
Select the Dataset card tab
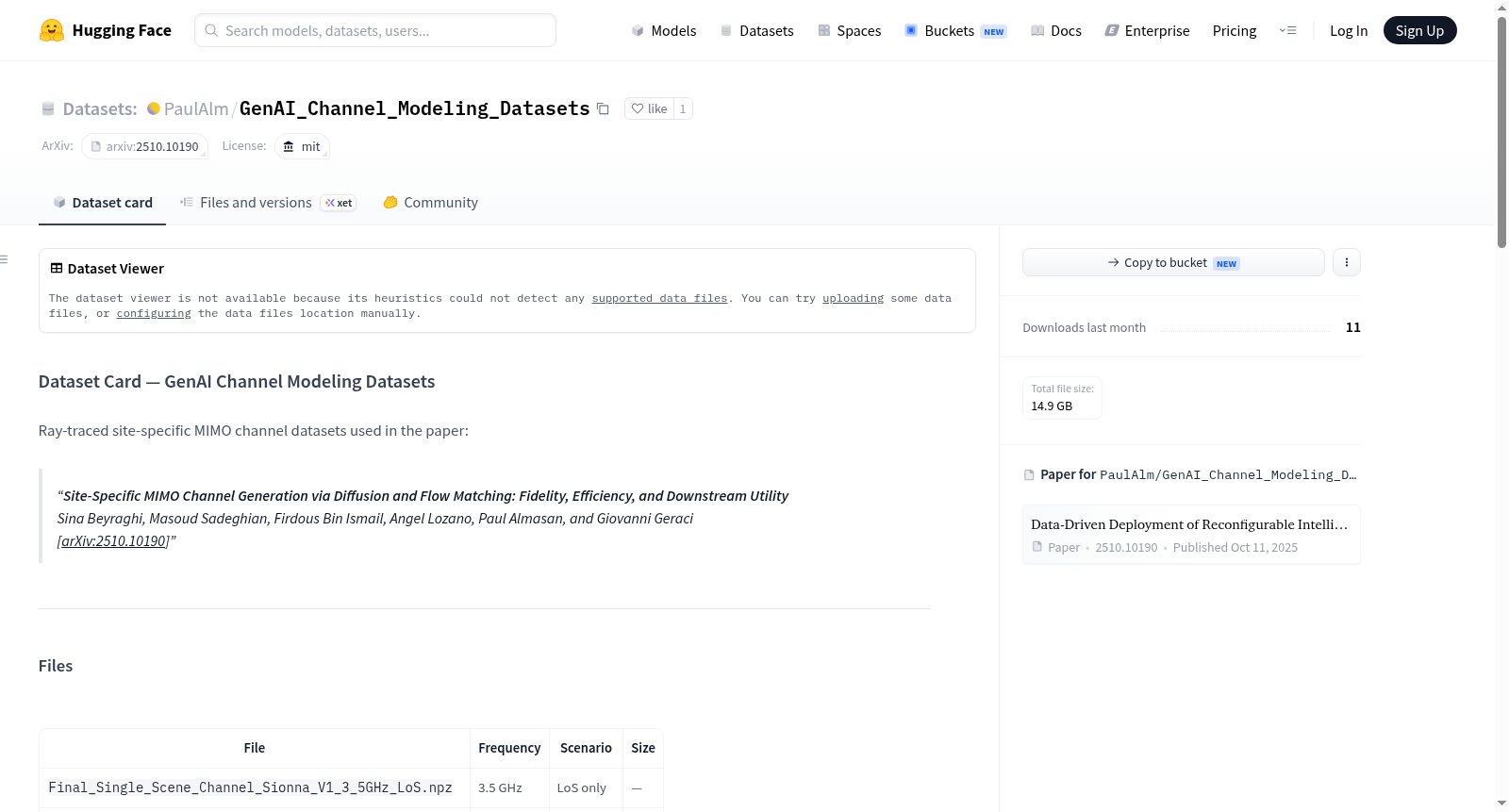[x=103, y=202]
